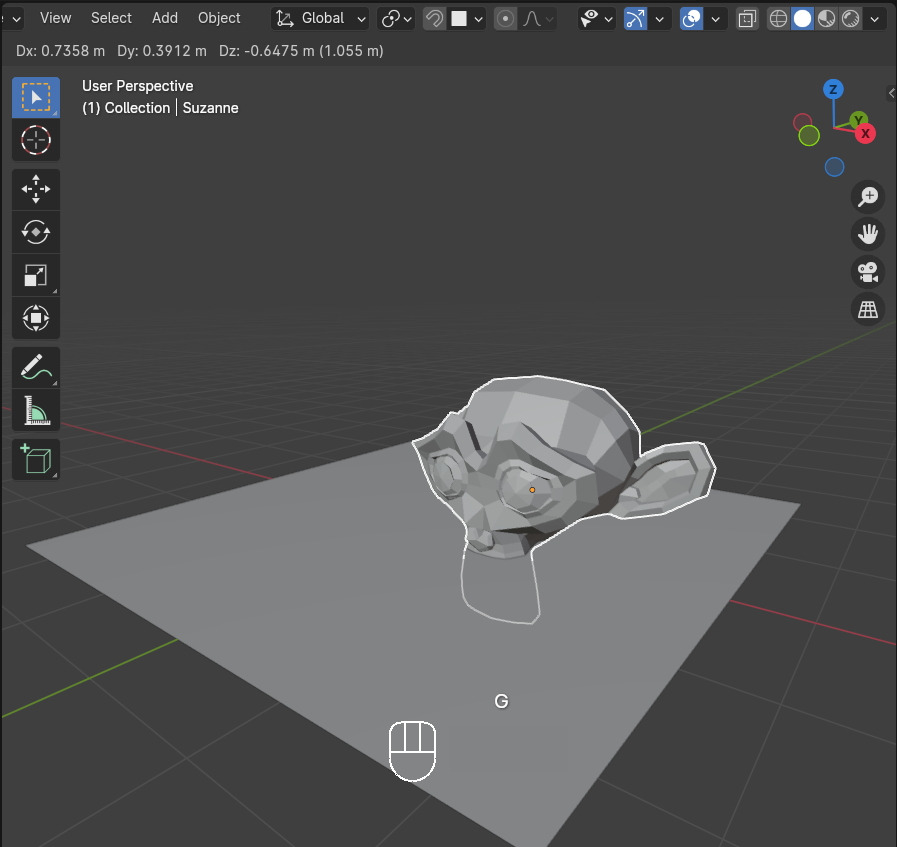Open the overlays options arrow
This screenshot has width=897, height=847.
pyautogui.click(x=715, y=19)
